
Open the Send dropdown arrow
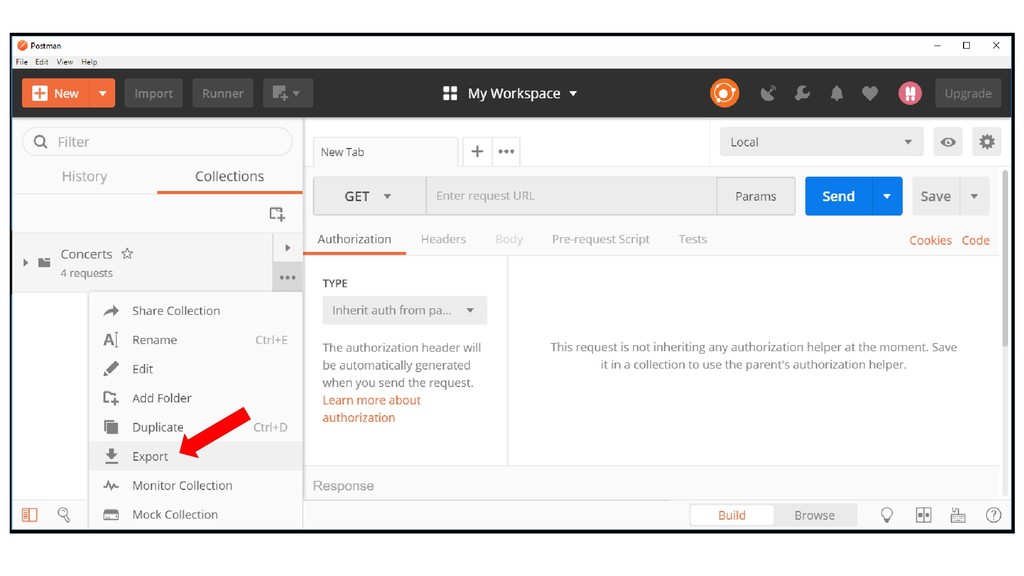click(x=887, y=196)
